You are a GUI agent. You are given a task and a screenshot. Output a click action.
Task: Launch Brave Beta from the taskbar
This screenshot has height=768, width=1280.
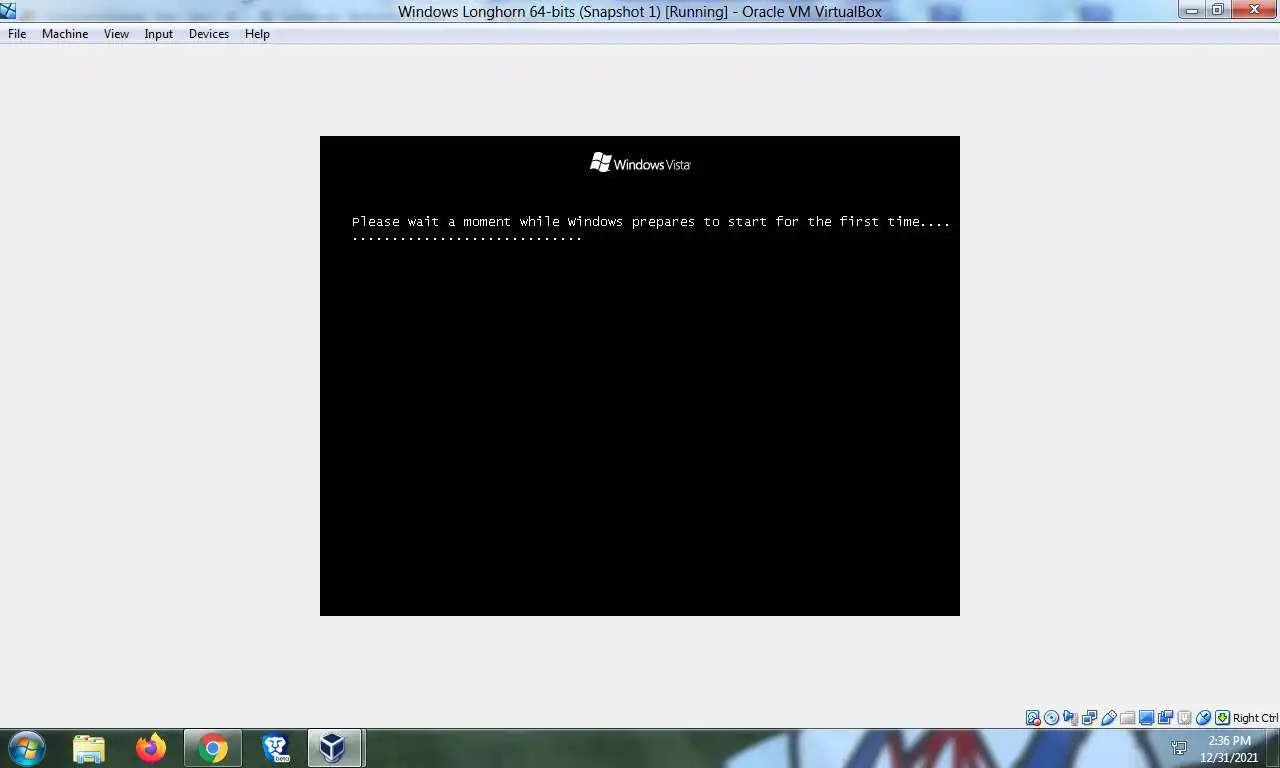275,748
